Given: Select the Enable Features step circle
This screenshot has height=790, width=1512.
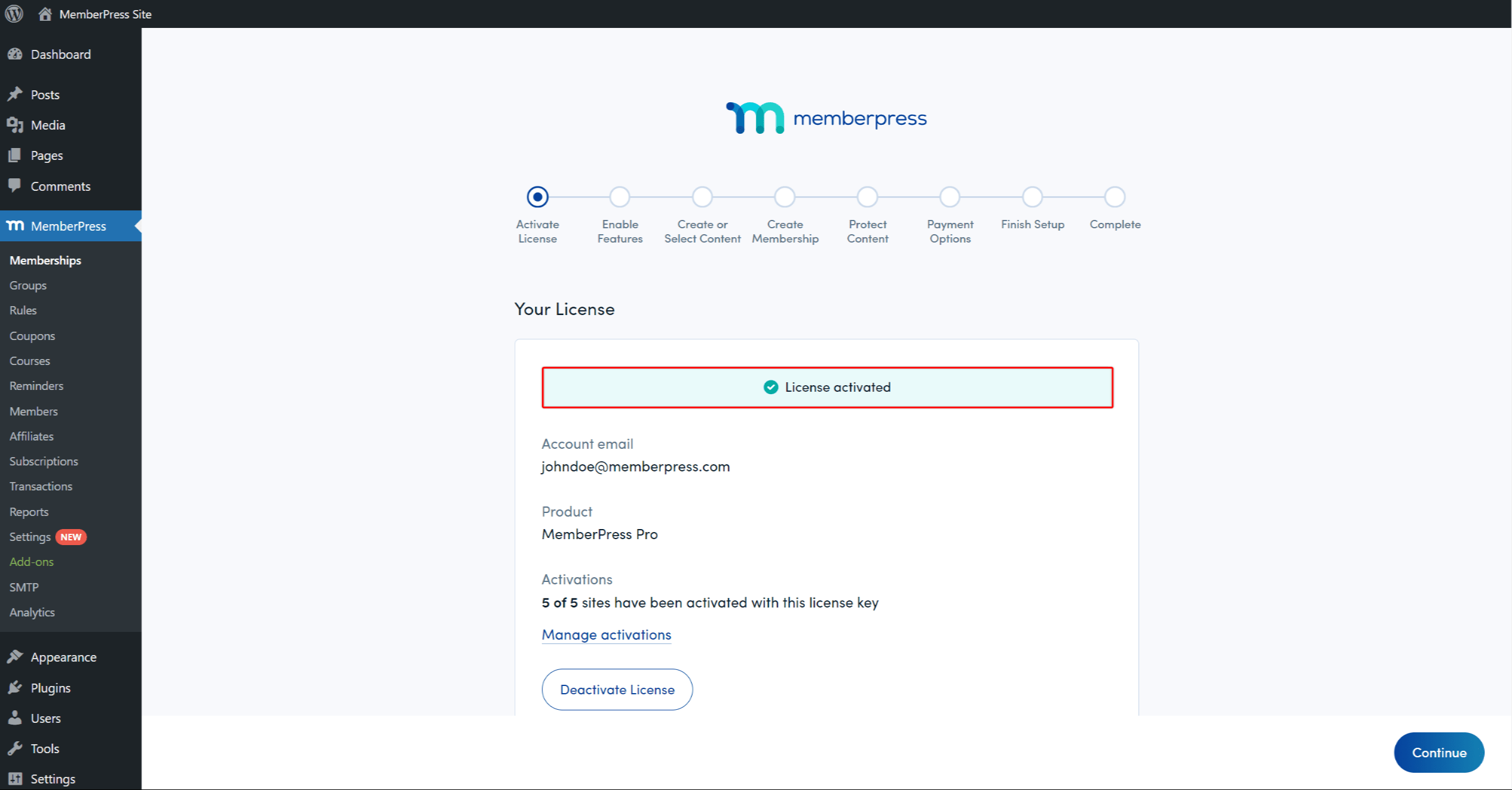Looking at the screenshot, I should (x=620, y=197).
